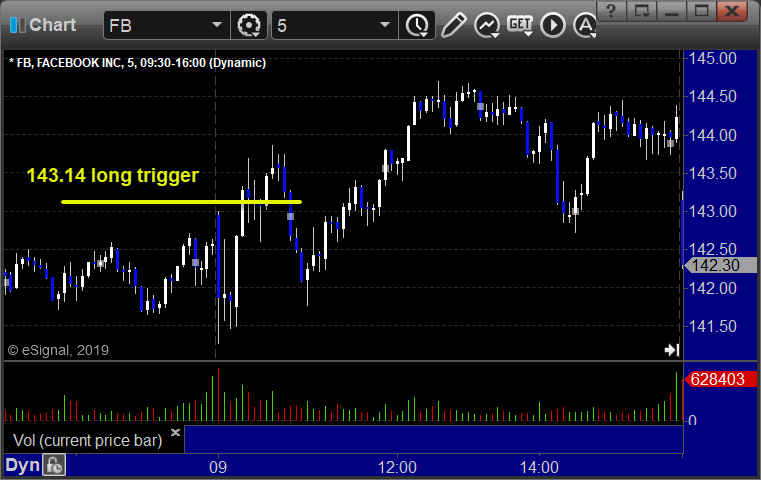The width and height of the screenshot is (761, 480).
Task: Select the yellow trigger line
Action: (182, 202)
